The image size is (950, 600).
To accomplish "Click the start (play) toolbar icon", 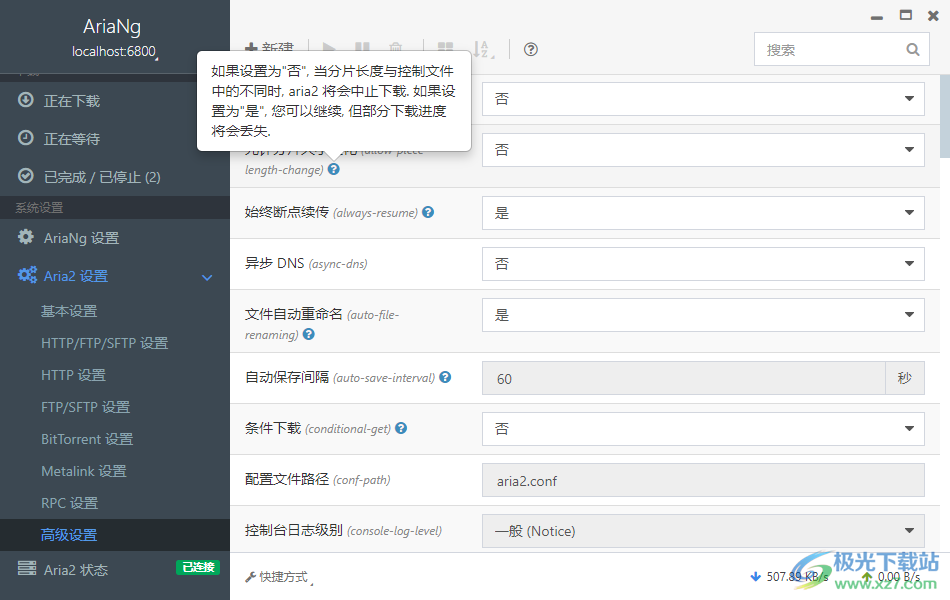I will [329, 48].
